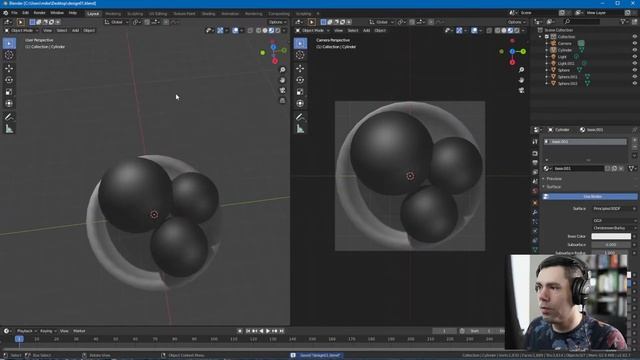Select the Scale tool in camera viewport toolbar
Image resolution: width=640 pixels, height=360 pixels.
coord(300,92)
